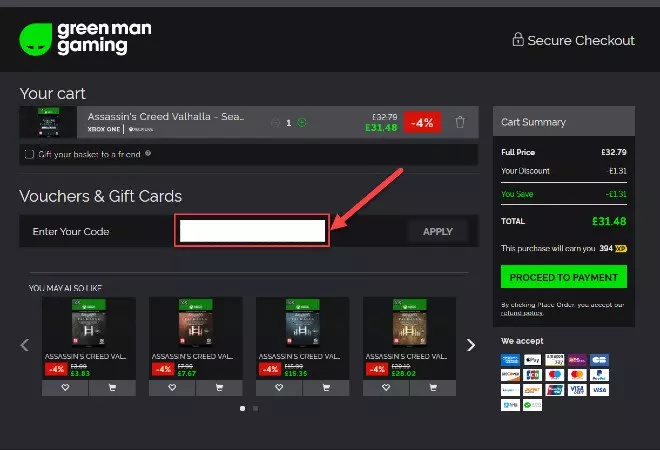Click the Amazon Pay payment icon

555,360
